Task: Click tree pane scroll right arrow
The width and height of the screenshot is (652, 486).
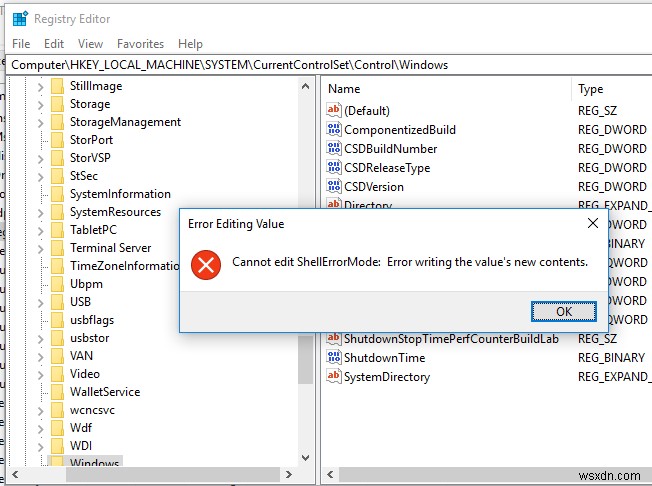Action: click(289, 474)
